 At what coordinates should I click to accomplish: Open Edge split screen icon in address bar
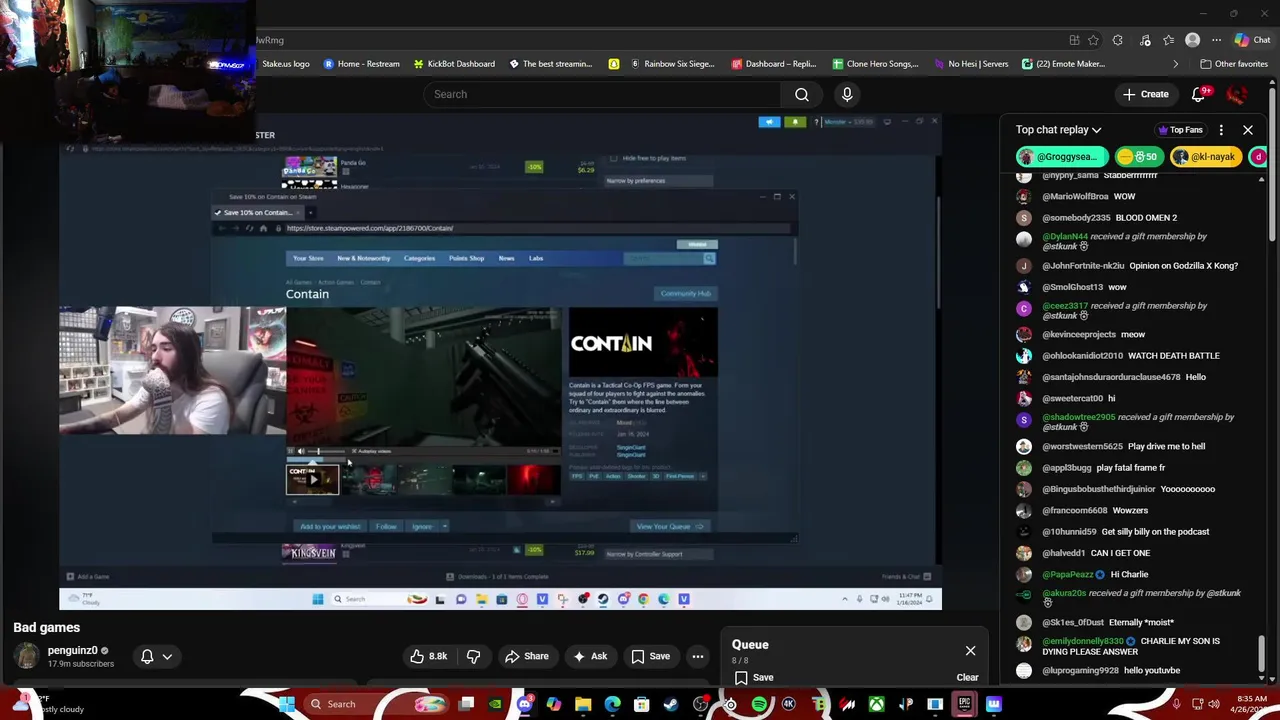pyautogui.click(x=1074, y=40)
